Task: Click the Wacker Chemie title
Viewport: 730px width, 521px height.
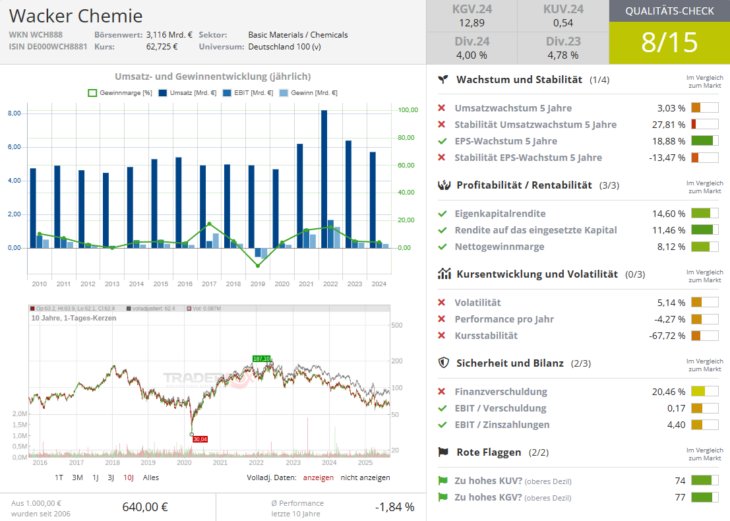Action: [x=75, y=16]
